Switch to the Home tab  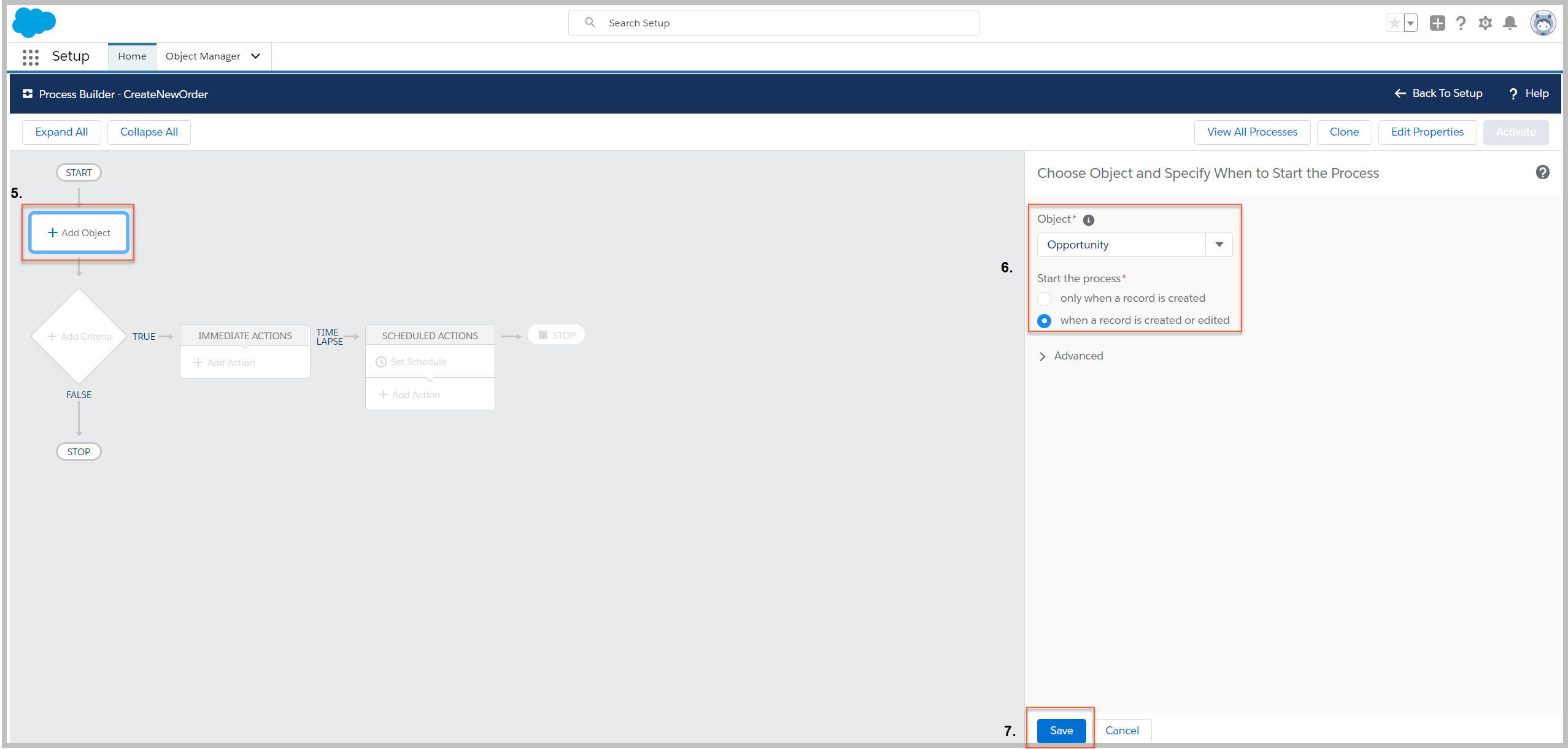click(132, 56)
